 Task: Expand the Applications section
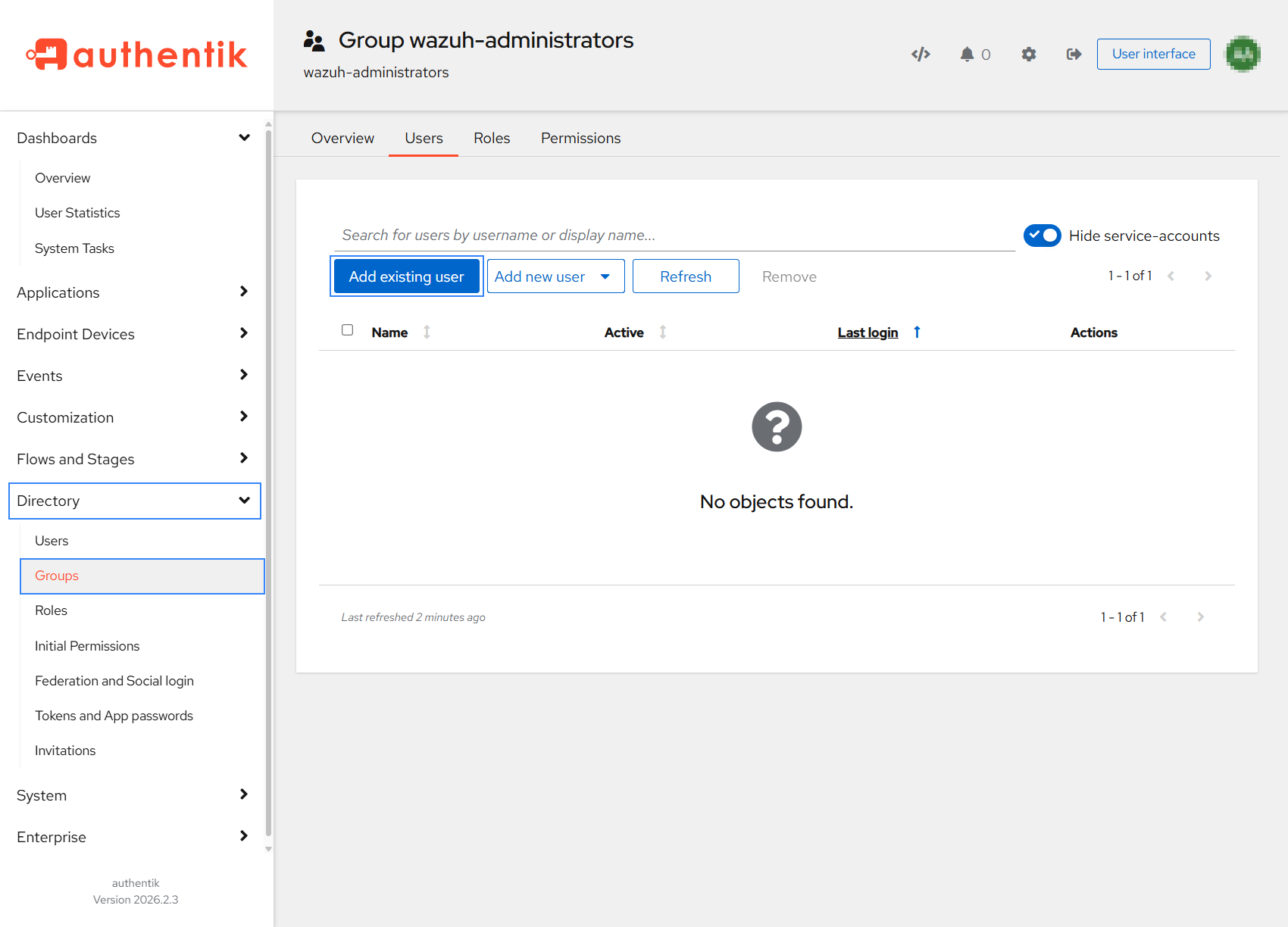pos(133,292)
